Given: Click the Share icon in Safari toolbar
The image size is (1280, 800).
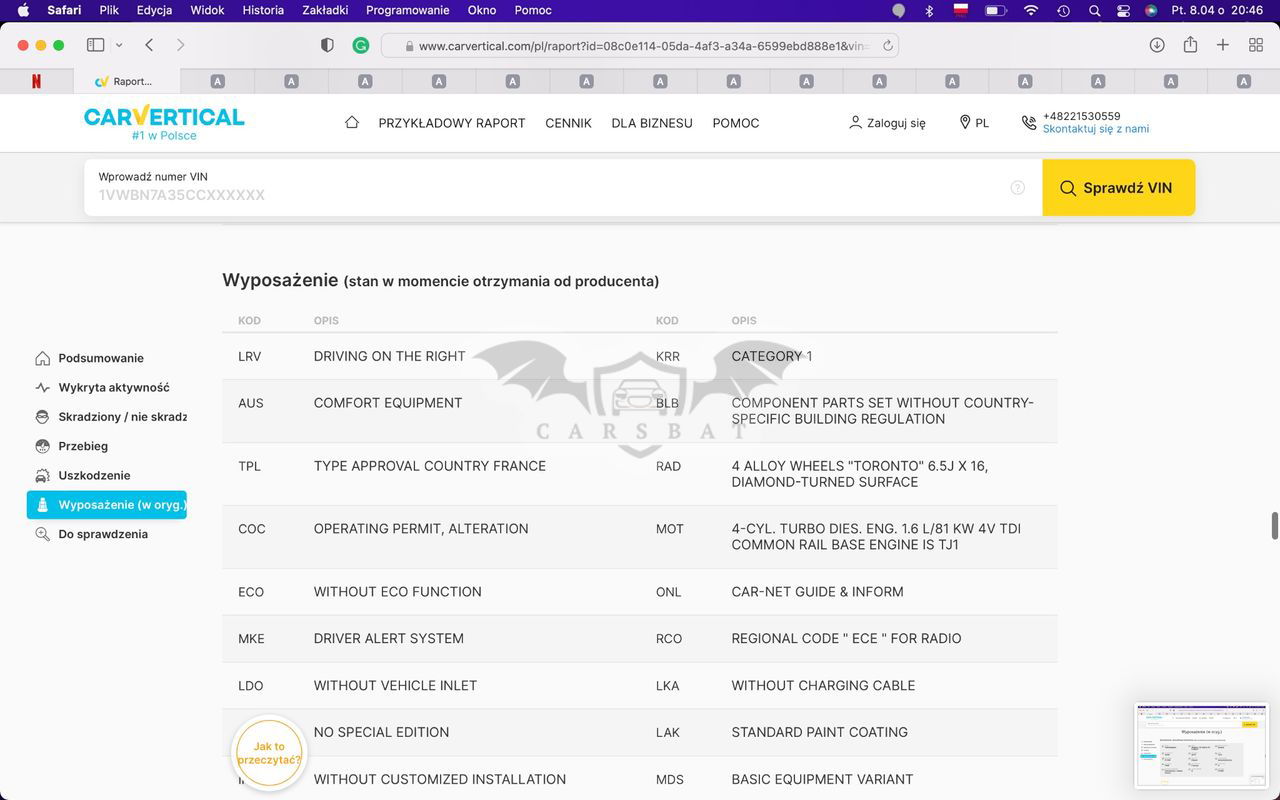Looking at the screenshot, I should point(1190,45).
